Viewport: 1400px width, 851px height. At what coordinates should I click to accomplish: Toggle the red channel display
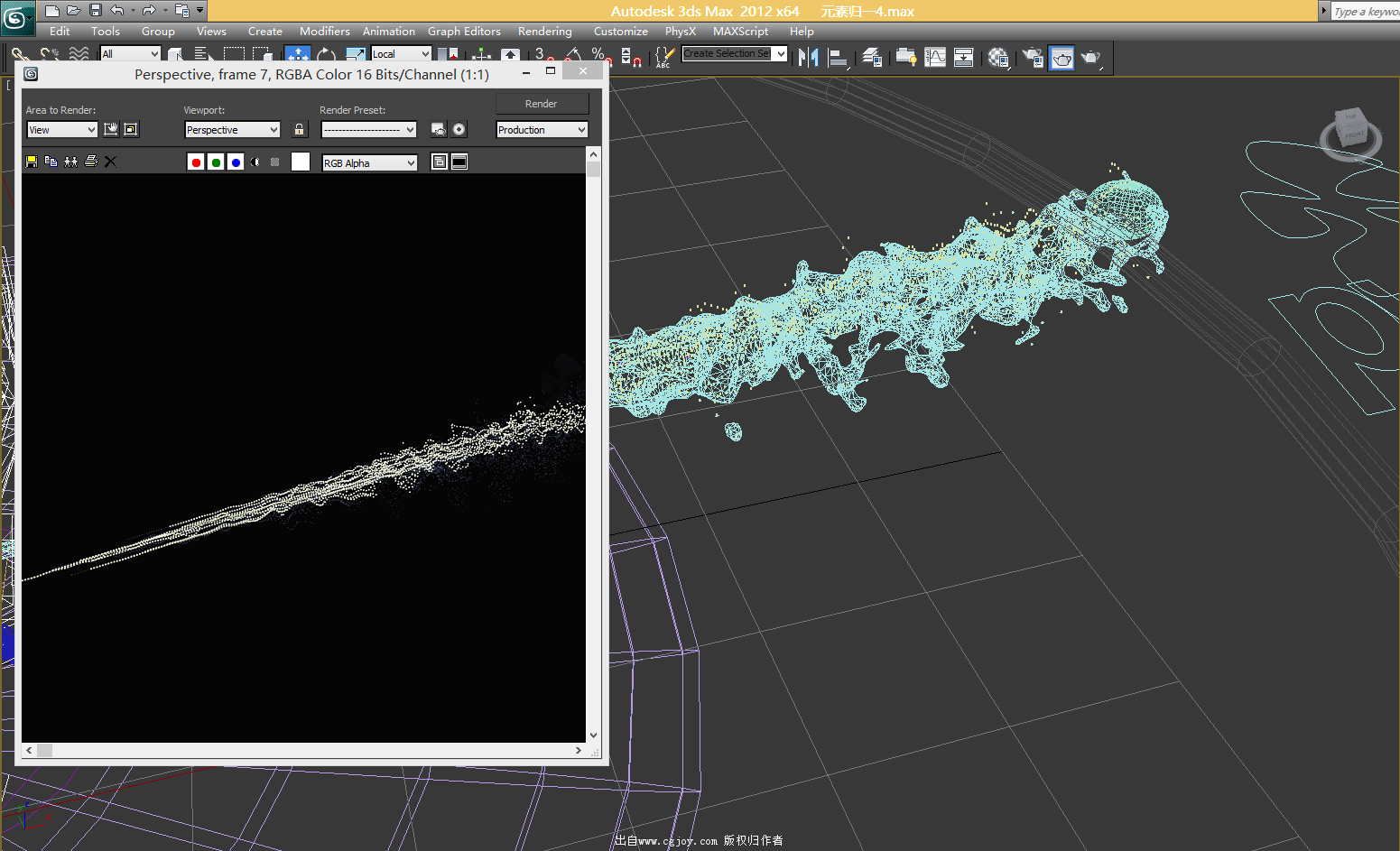[x=196, y=162]
